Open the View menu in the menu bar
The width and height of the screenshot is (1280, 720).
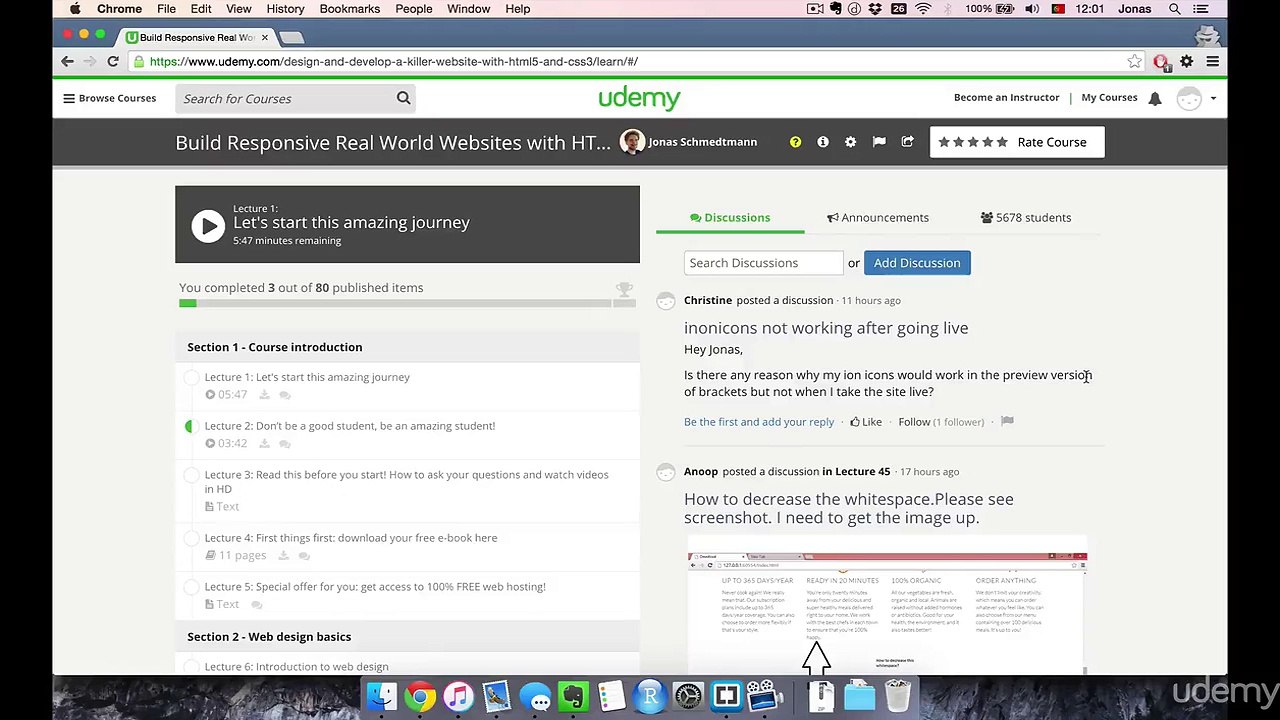click(238, 9)
